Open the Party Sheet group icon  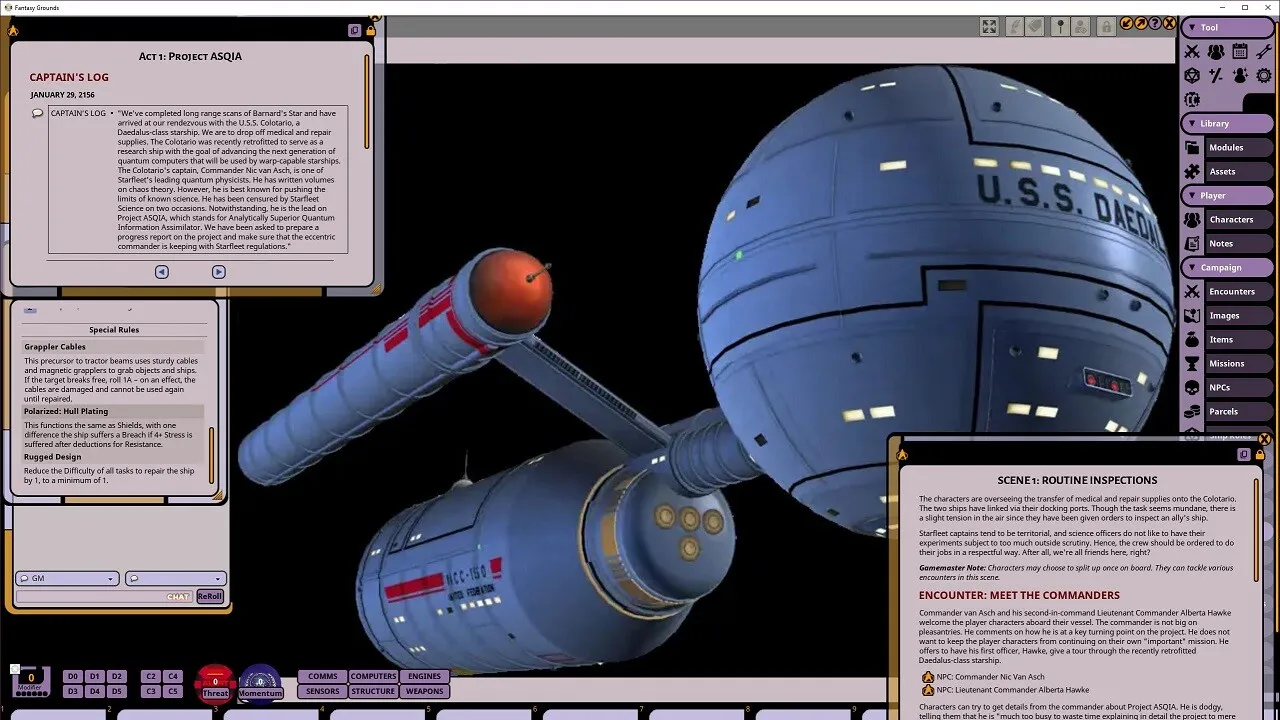pyautogui.click(x=1216, y=52)
